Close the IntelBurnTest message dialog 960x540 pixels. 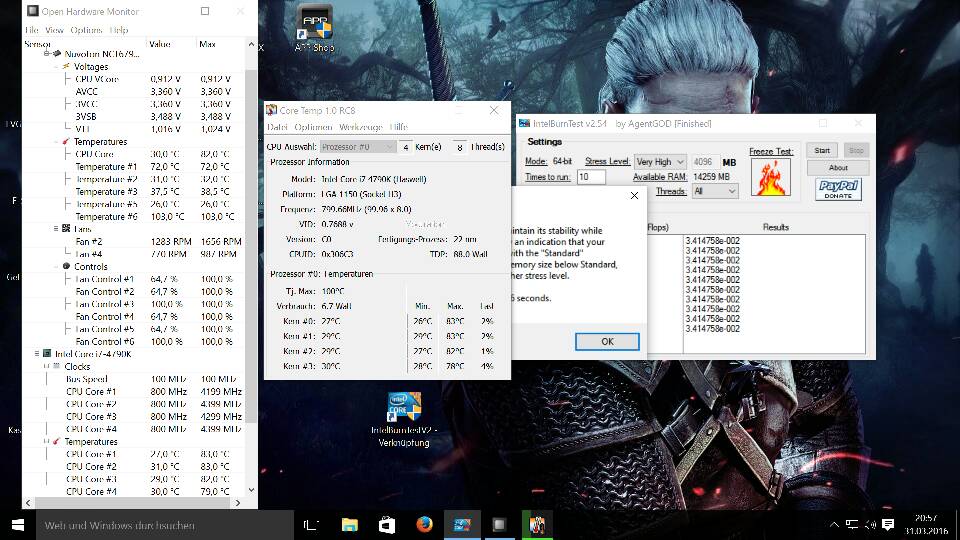(634, 195)
